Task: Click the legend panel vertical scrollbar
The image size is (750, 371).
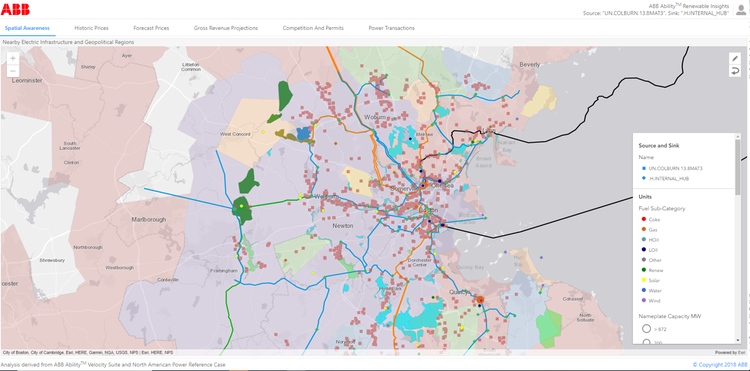Action: (x=738, y=239)
